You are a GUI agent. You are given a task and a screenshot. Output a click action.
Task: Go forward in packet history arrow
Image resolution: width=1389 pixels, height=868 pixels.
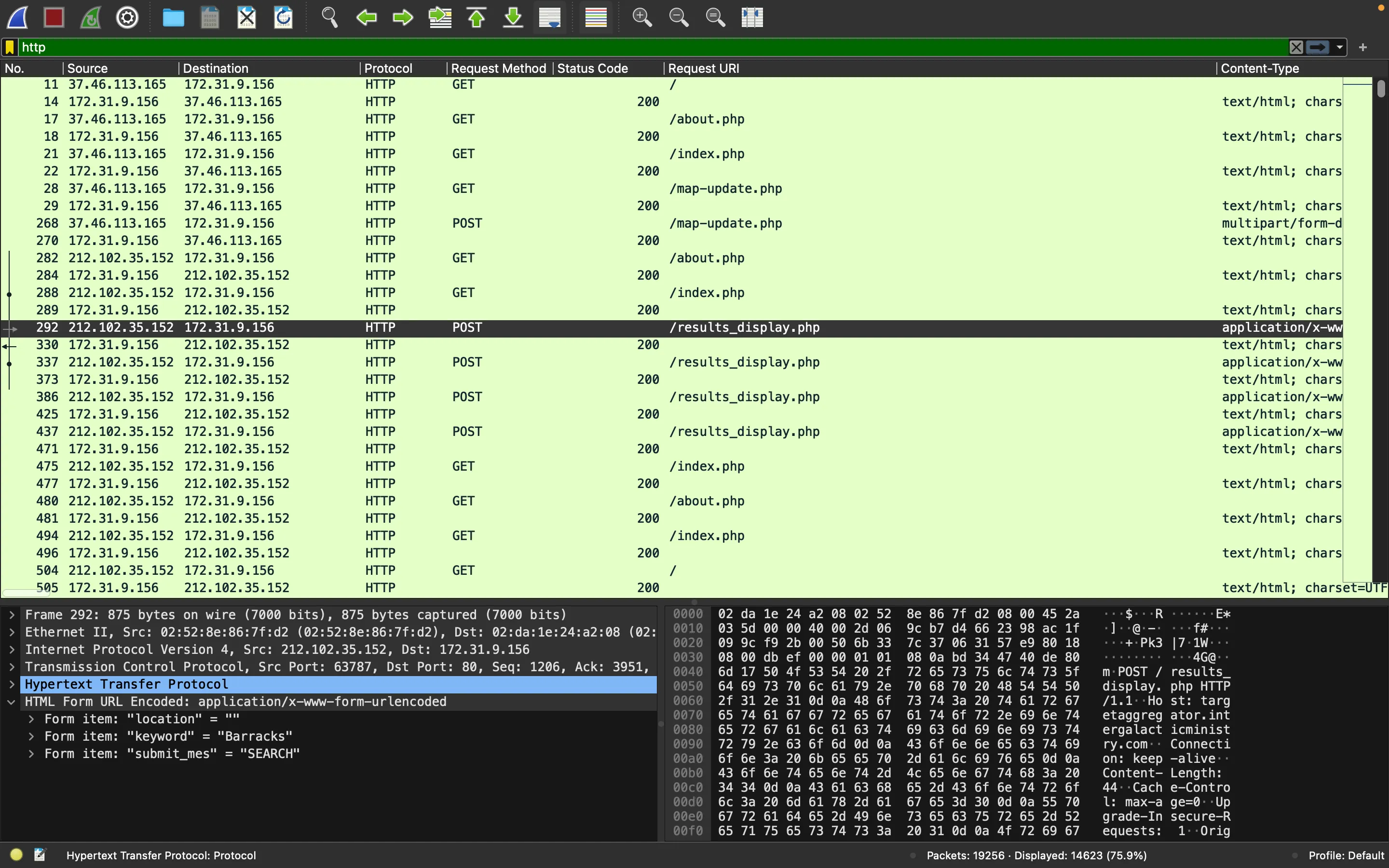tap(403, 17)
